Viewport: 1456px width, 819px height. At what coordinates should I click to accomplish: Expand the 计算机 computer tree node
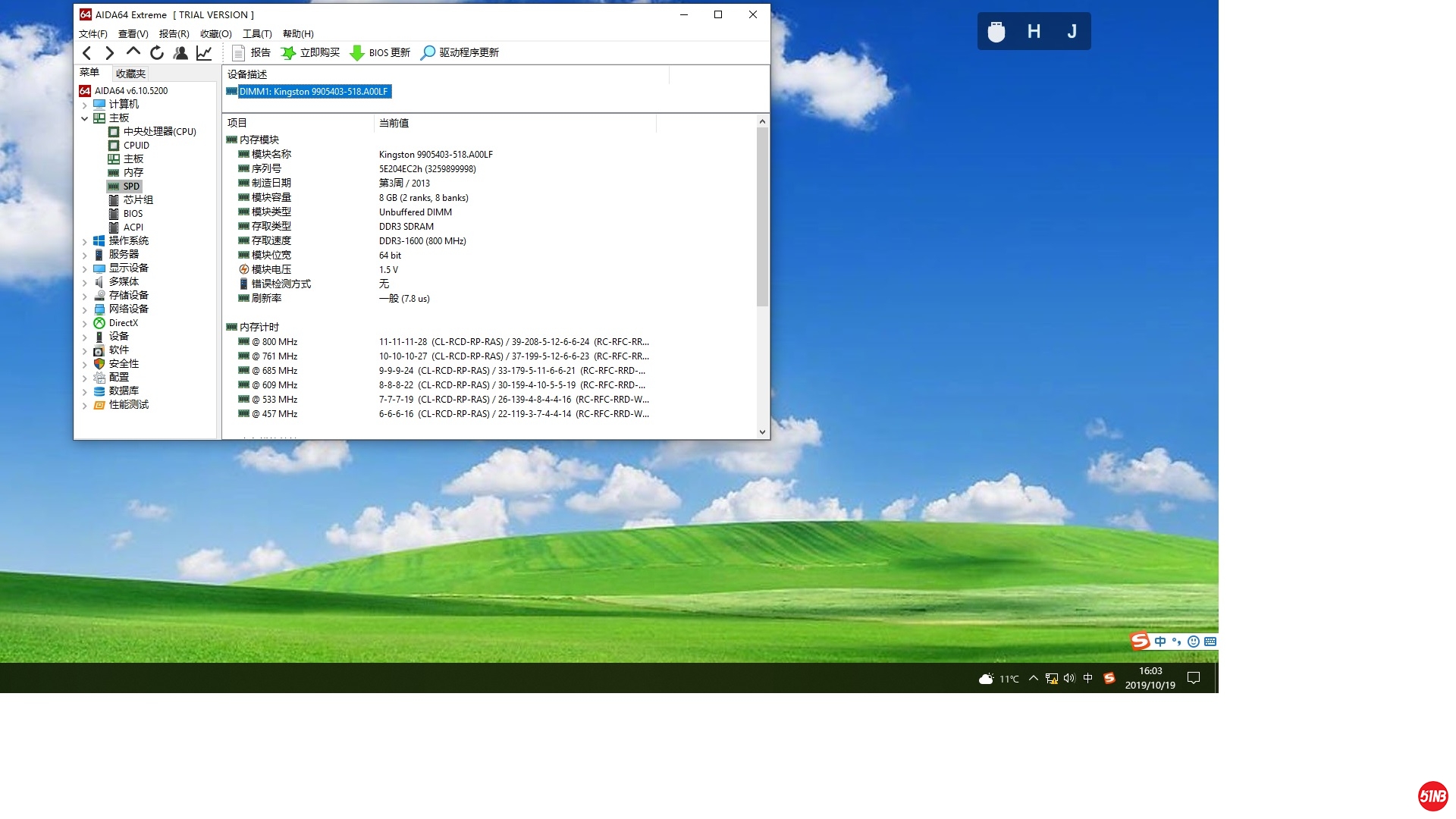85,105
